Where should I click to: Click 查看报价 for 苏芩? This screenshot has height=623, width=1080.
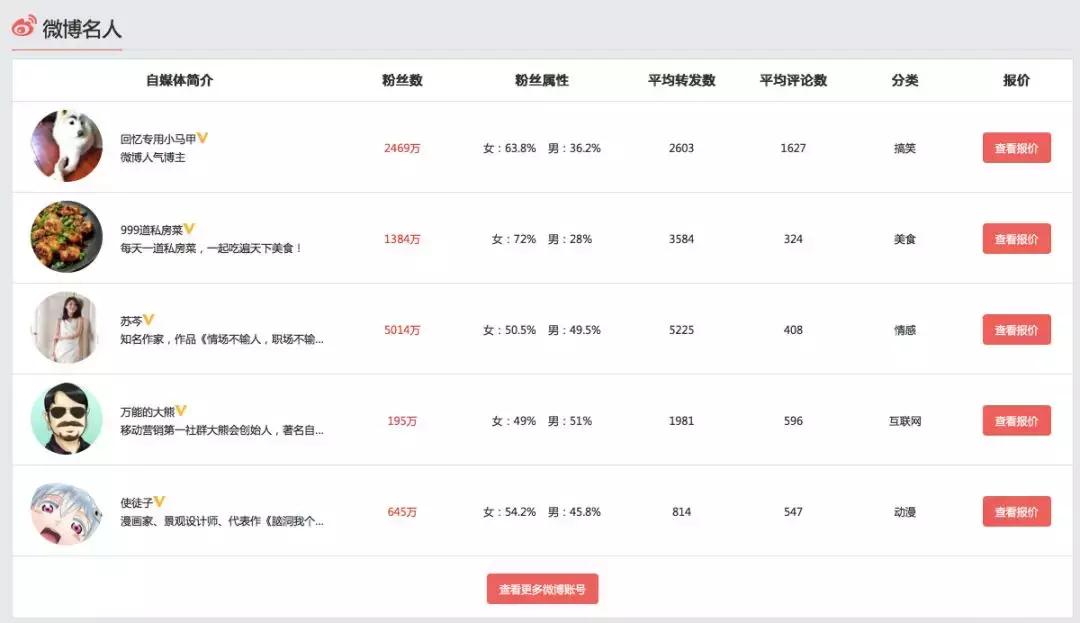(1016, 329)
